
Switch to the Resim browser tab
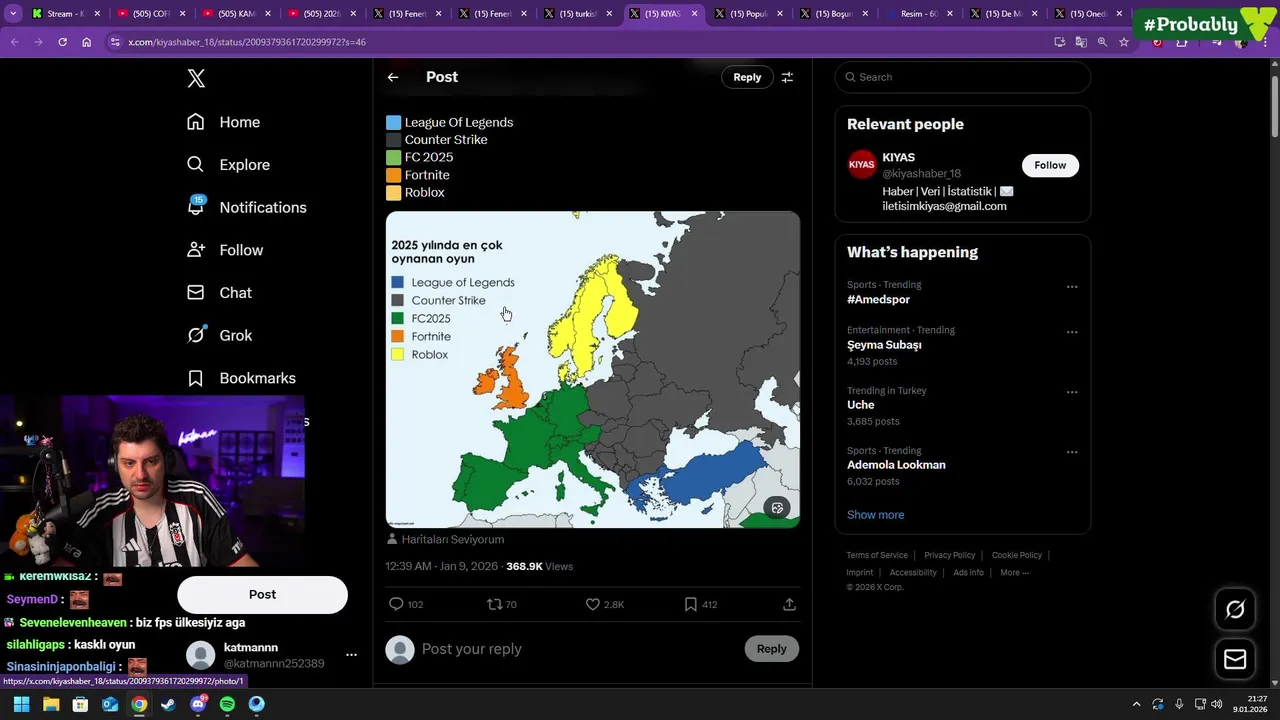(918, 14)
